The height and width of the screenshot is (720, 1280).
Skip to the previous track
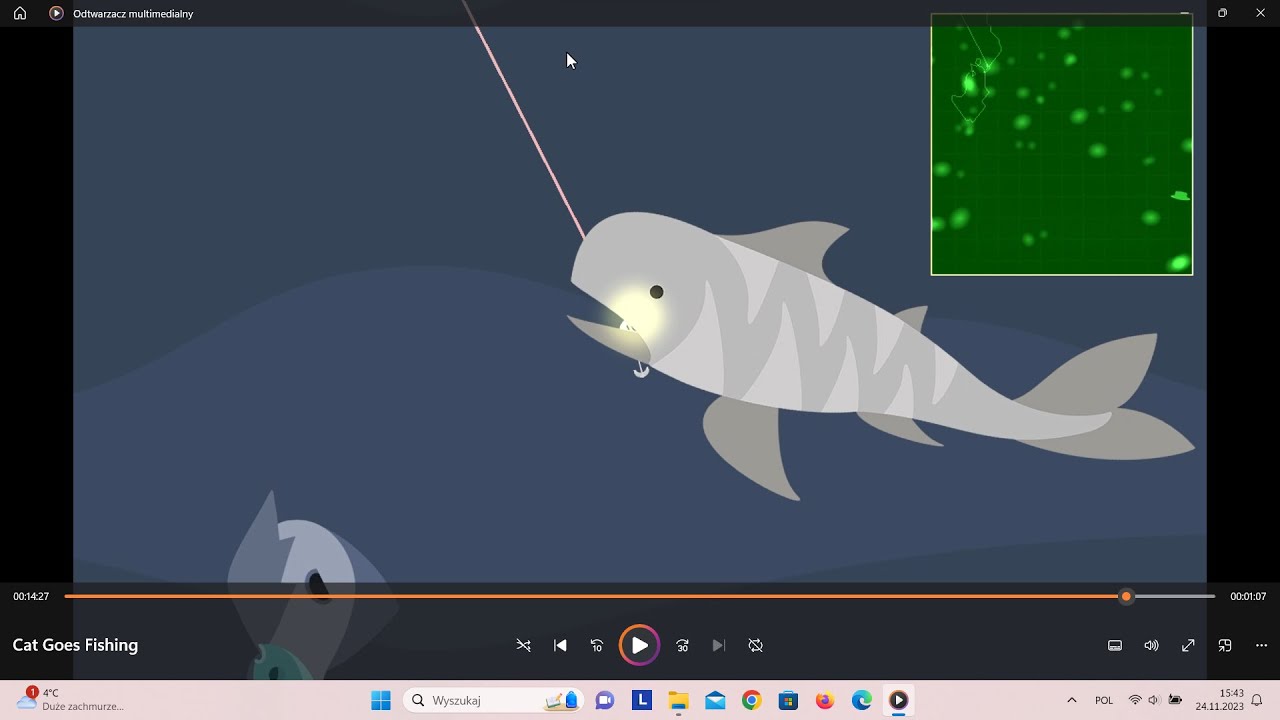(560, 646)
